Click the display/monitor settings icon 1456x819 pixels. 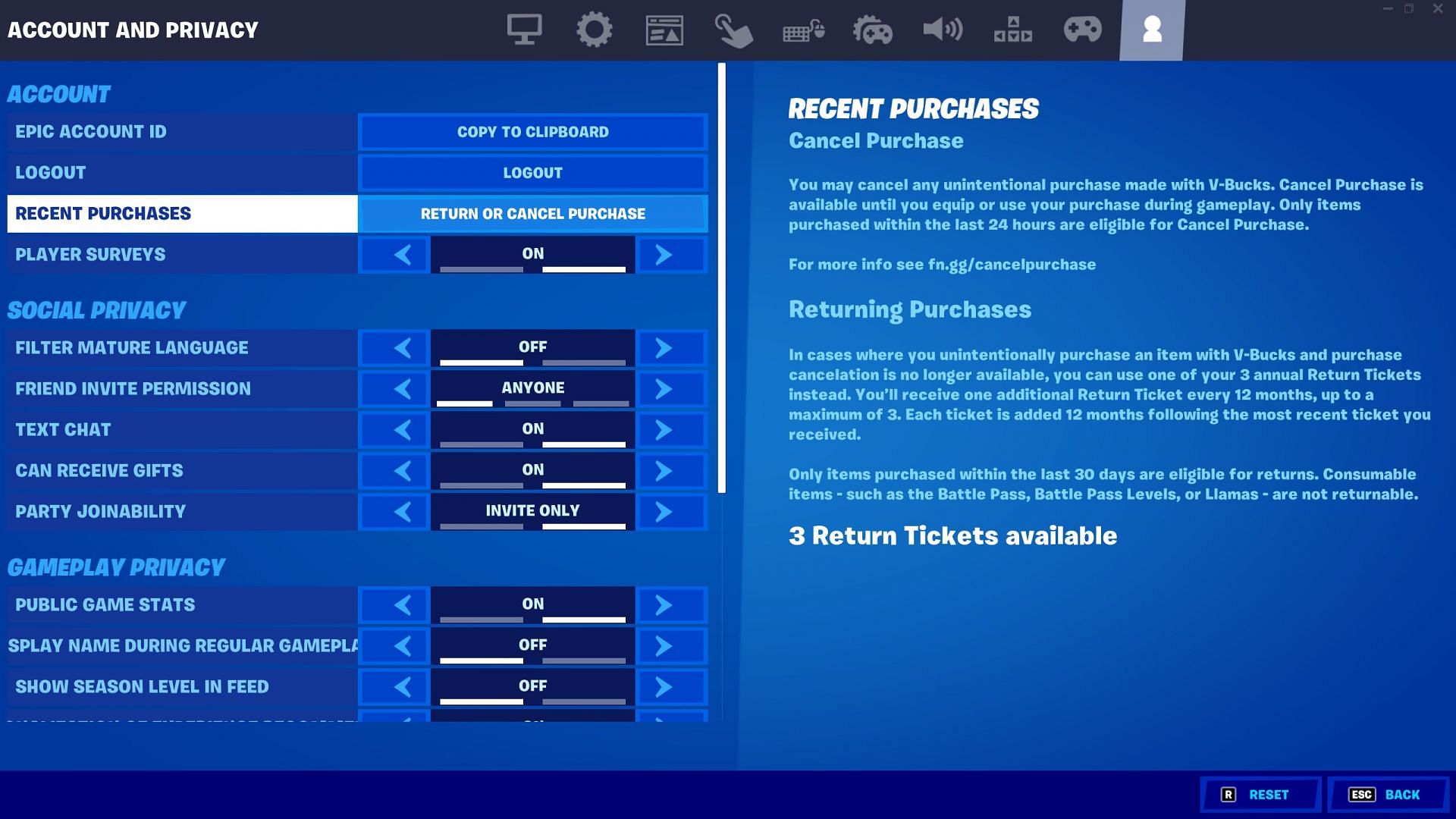(x=524, y=30)
